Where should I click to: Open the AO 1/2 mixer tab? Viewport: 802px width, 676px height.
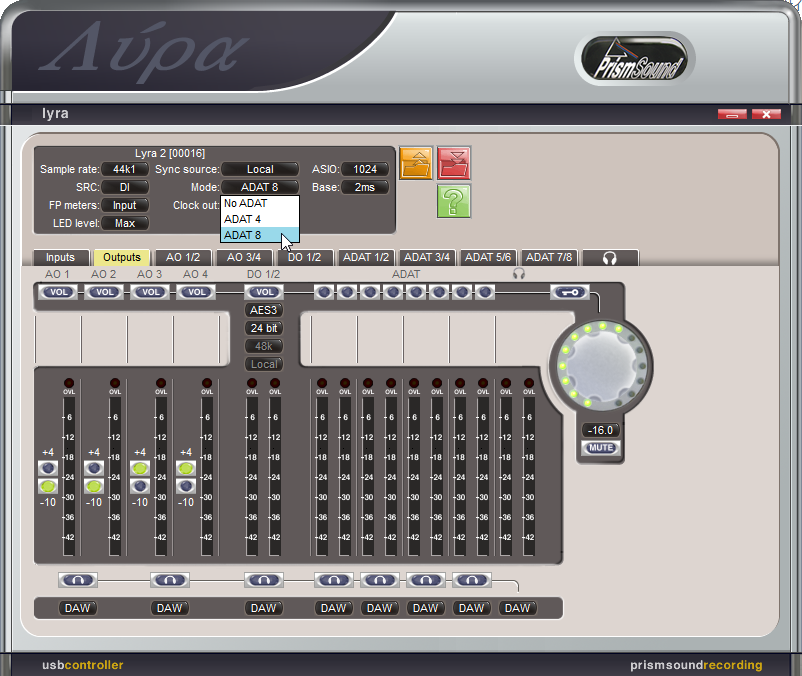click(x=183, y=257)
